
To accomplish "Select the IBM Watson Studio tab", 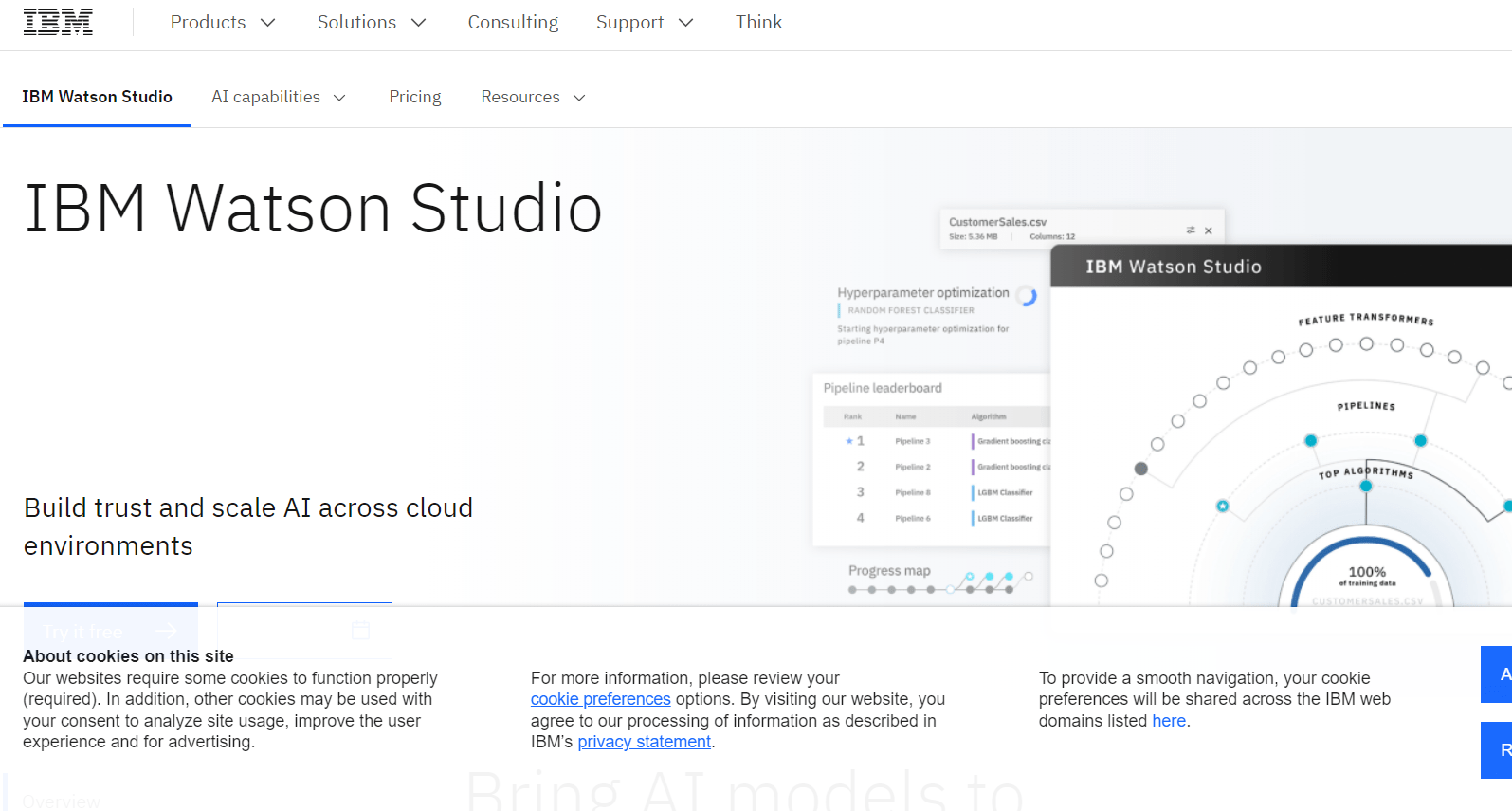I will pos(97,97).
